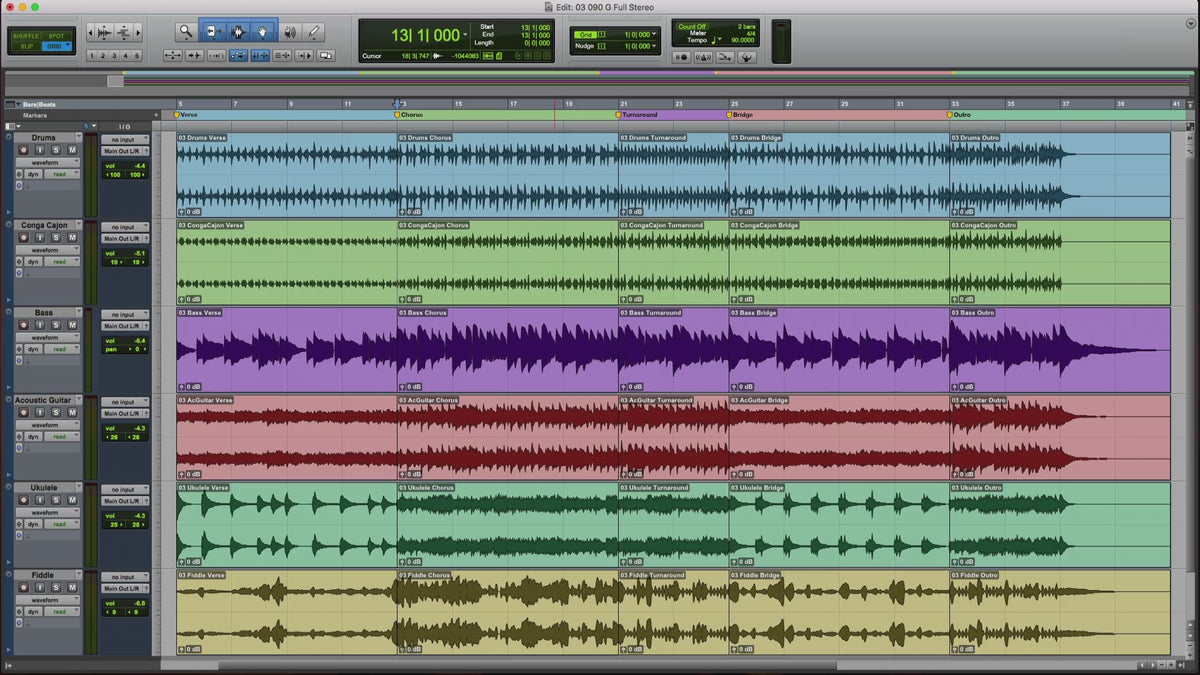Solo the Bass track
This screenshot has height=675, width=1200.
[56, 325]
